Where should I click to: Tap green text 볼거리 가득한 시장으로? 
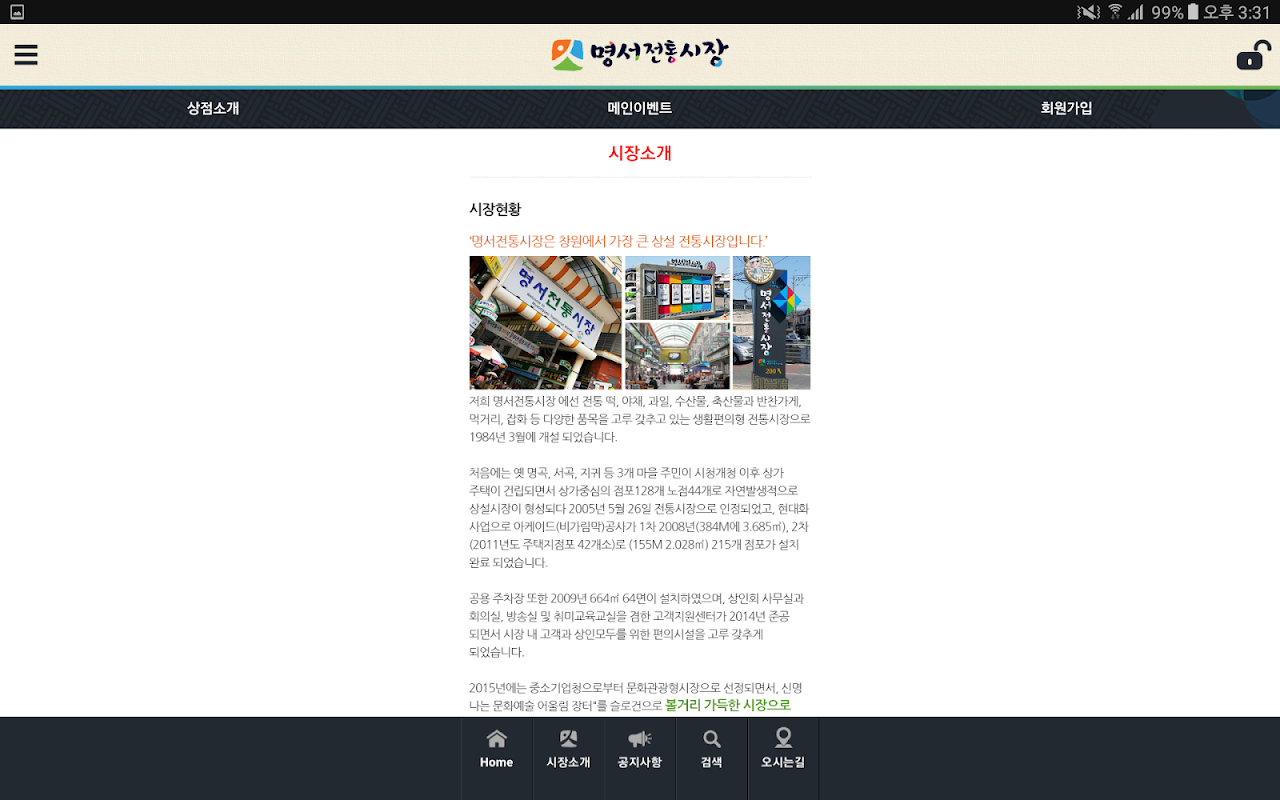(728, 705)
